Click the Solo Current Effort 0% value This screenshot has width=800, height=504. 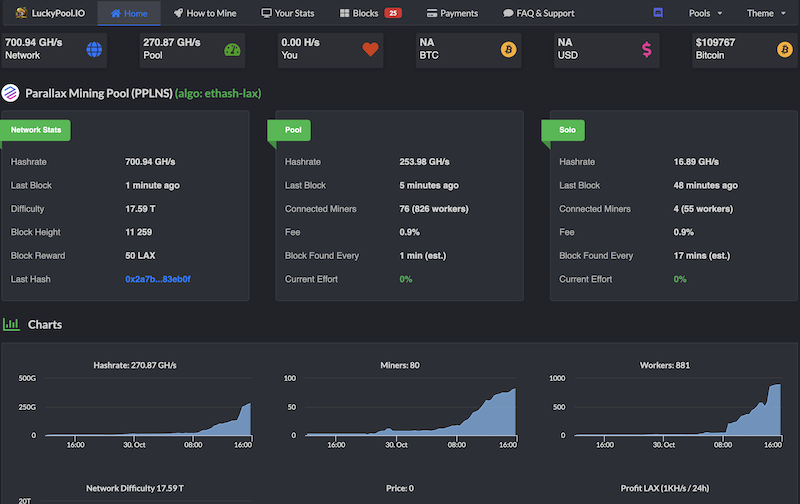tap(680, 279)
